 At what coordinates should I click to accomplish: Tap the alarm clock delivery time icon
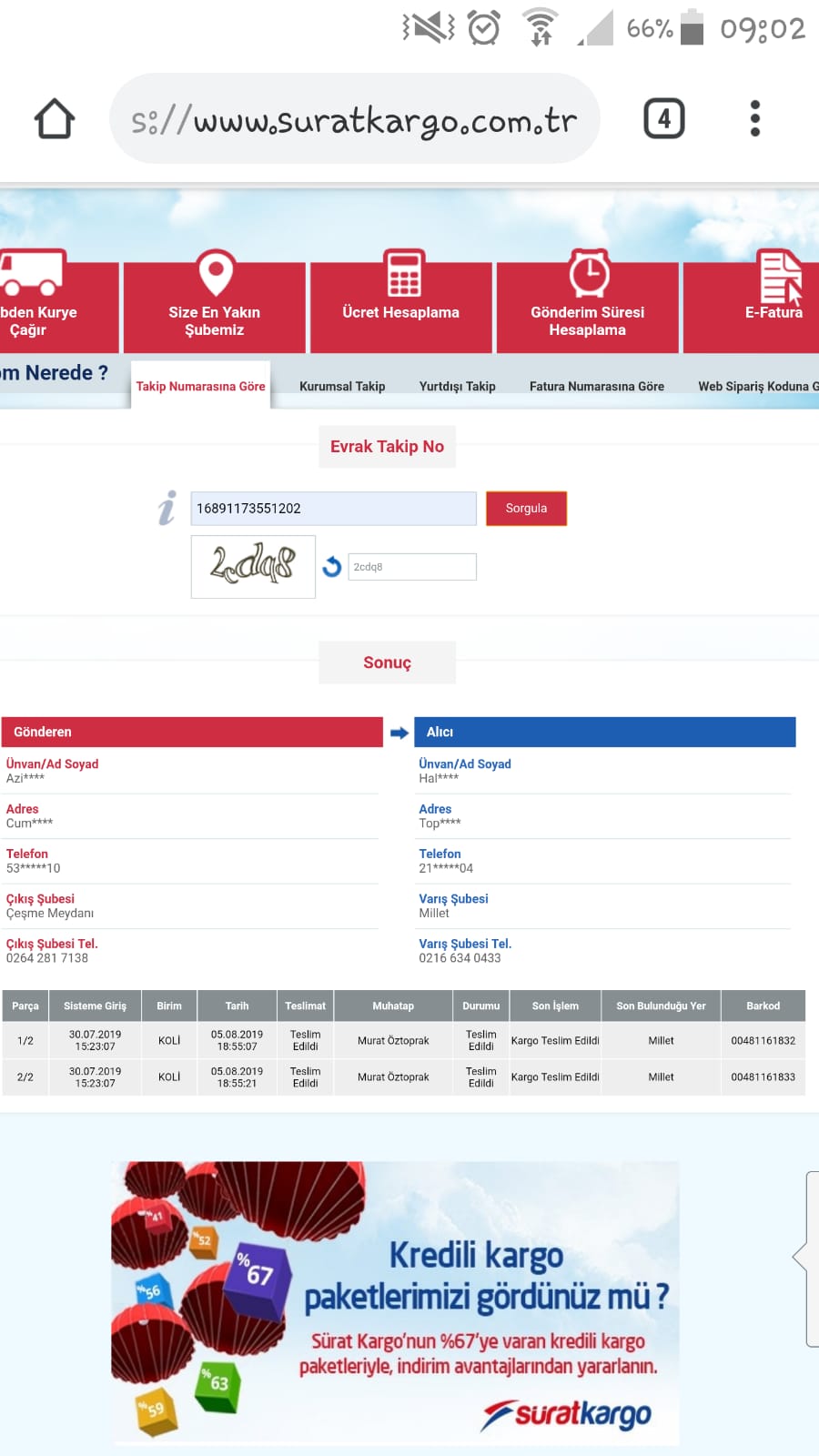click(589, 272)
